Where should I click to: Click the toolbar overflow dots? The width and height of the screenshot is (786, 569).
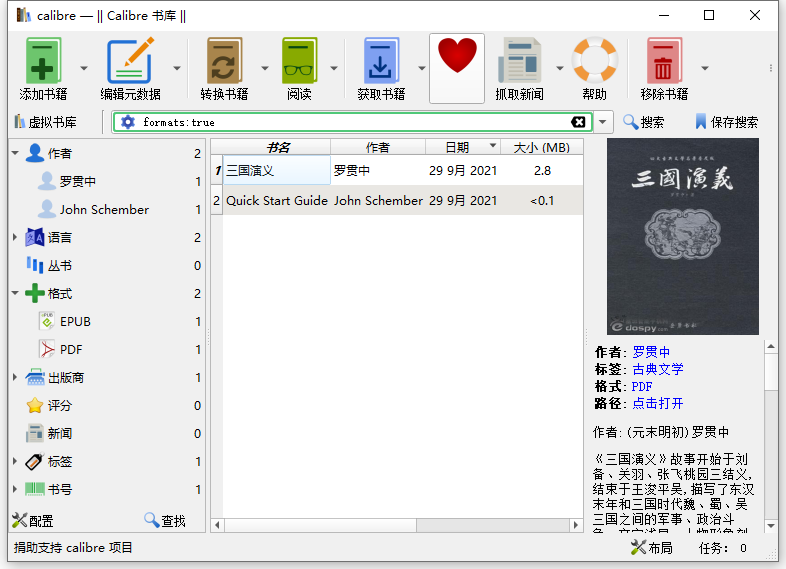point(770,68)
